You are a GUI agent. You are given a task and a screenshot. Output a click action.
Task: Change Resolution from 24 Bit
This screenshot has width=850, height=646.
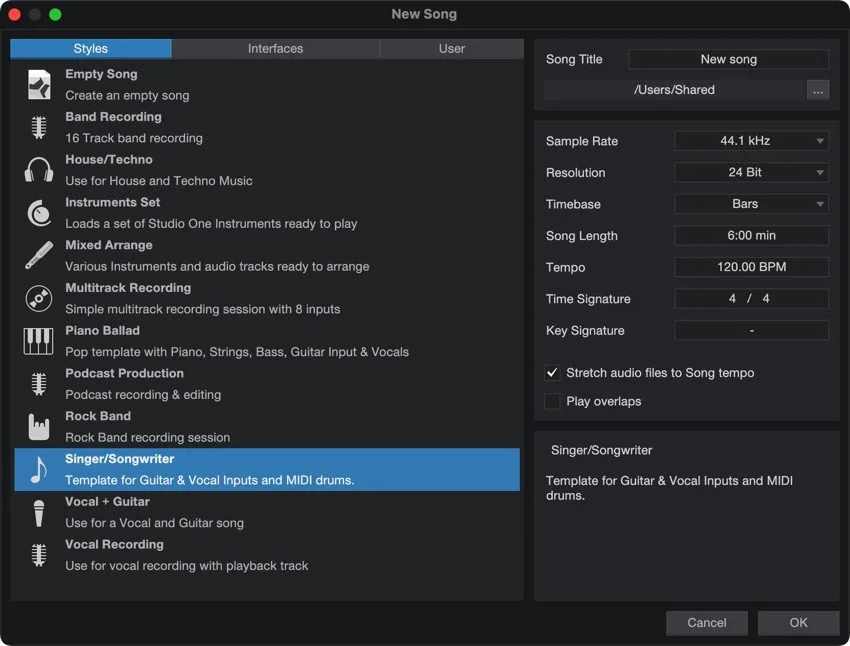[x=751, y=172]
